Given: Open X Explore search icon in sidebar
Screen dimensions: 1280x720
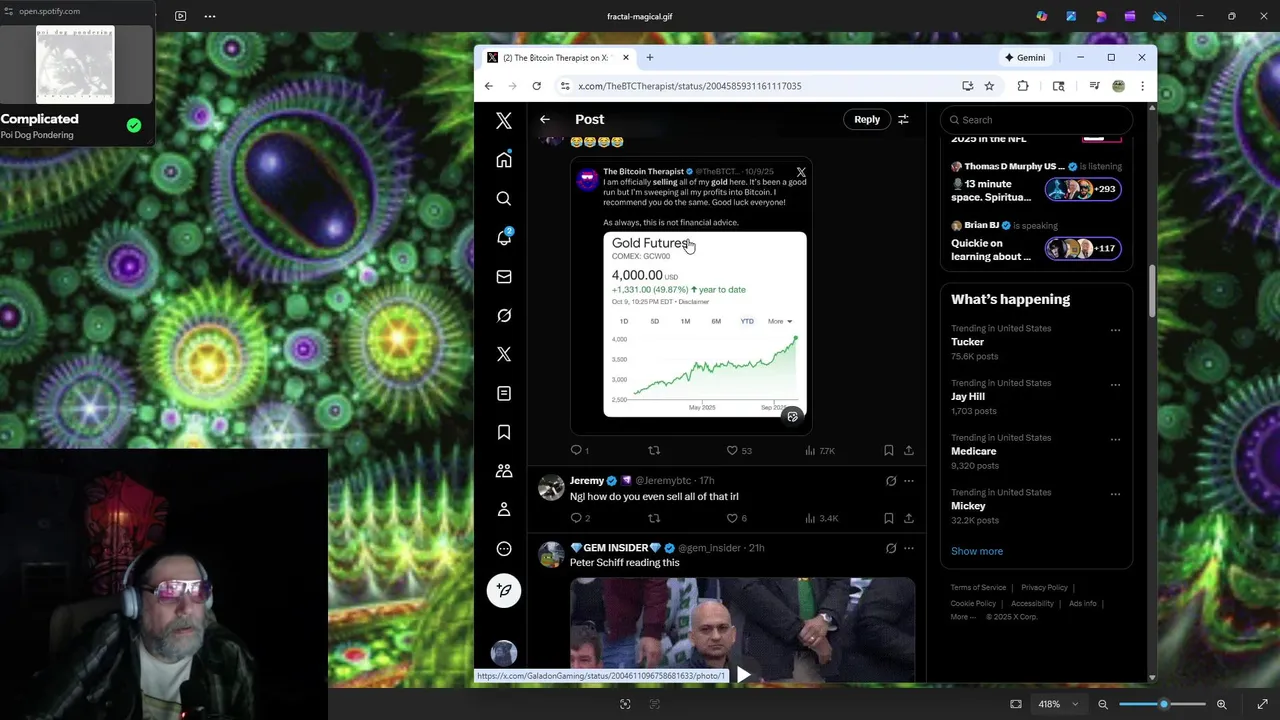Looking at the screenshot, I should point(504,199).
